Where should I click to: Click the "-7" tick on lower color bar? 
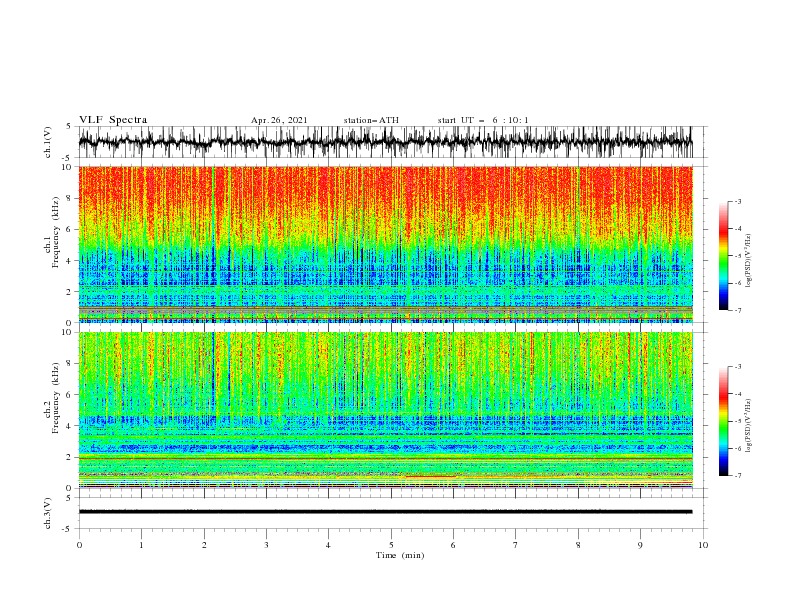(x=738, y=476)
